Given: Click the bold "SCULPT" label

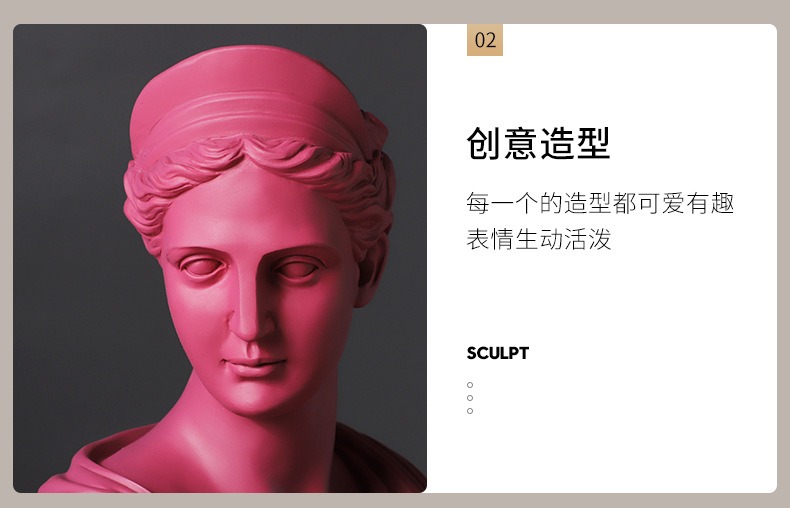Looking at the screenshot, I should 498,353.
